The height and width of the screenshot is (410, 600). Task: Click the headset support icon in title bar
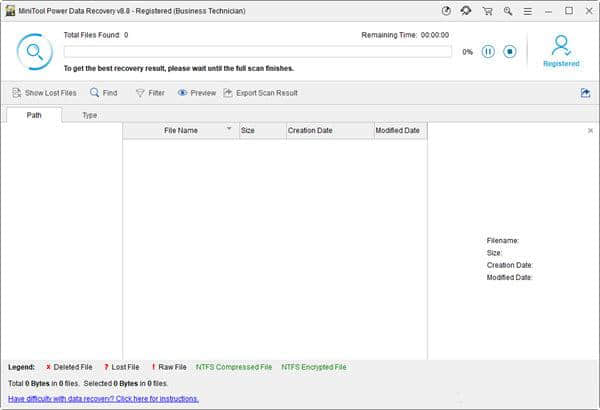click(x=466, y=11)
